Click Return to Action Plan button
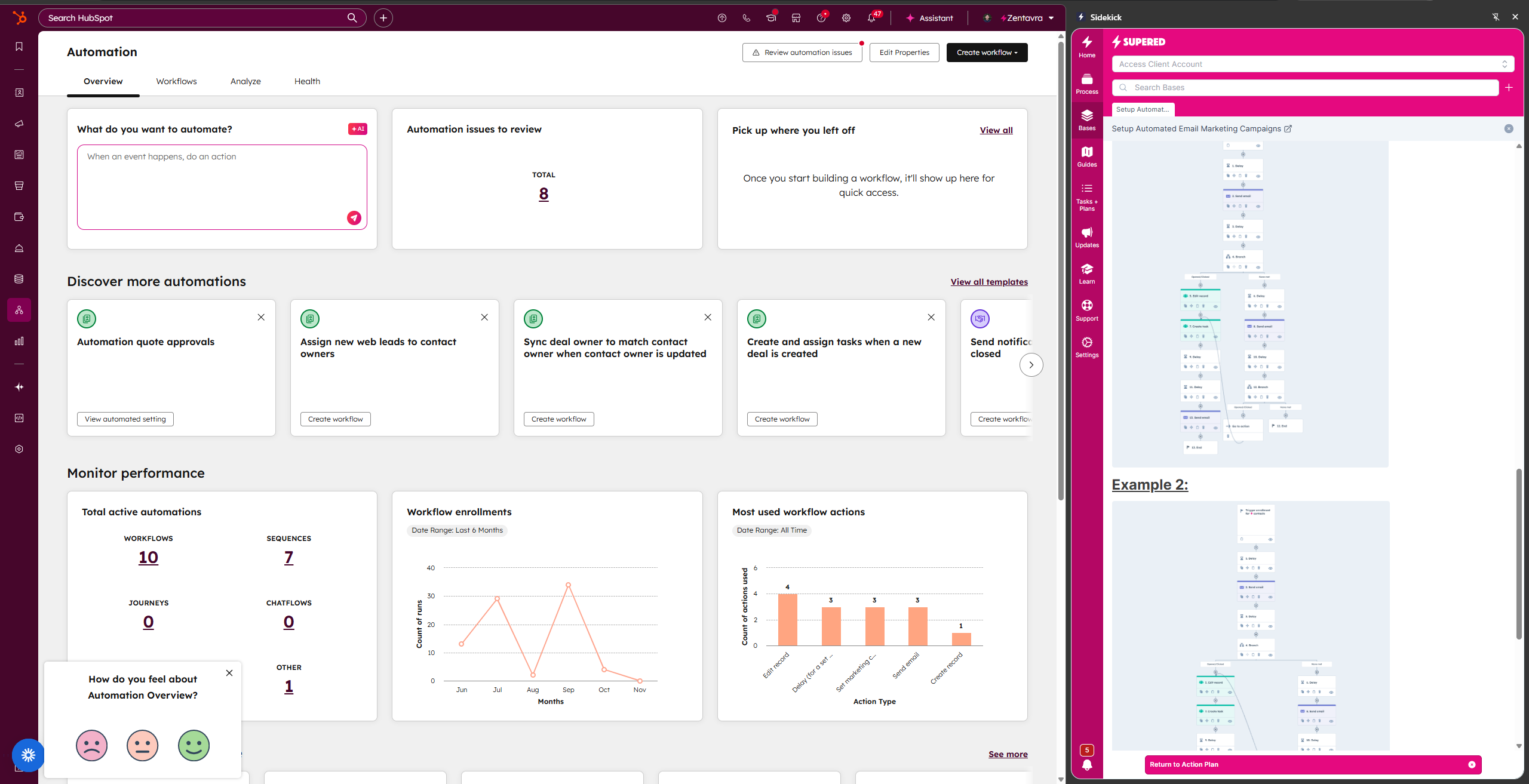Viewport: 1529px width, 784px height. coord(1313,764)
